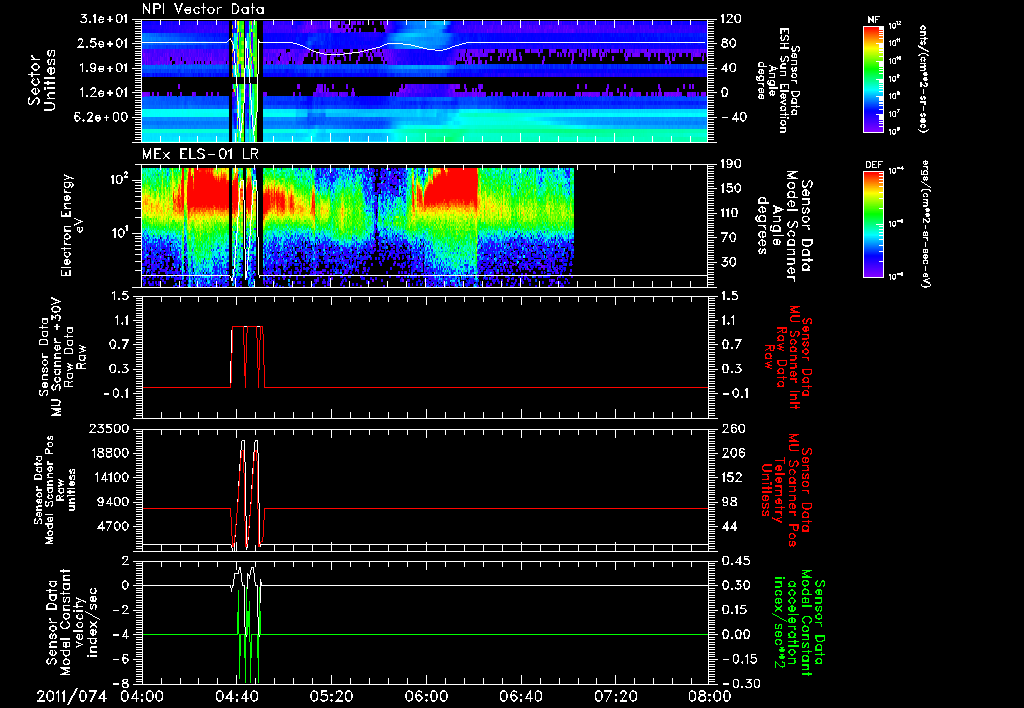The width and height of the screenshot is (1024, 708).
Task: Click the -40 sun elevation tick label
Action: click(x=733, y=117)
